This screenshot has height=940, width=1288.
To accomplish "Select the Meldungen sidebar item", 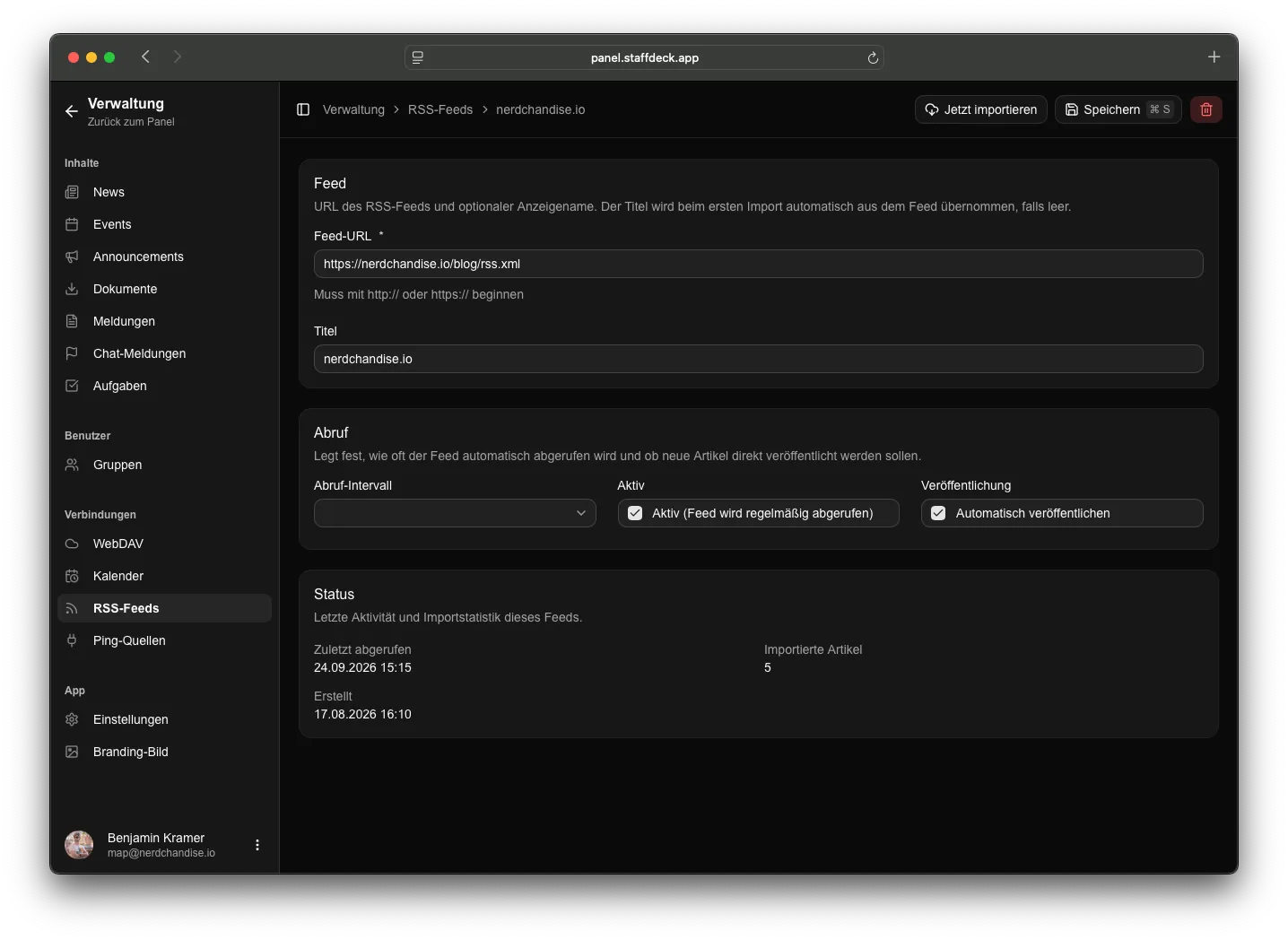I will (x=164, y=321).
